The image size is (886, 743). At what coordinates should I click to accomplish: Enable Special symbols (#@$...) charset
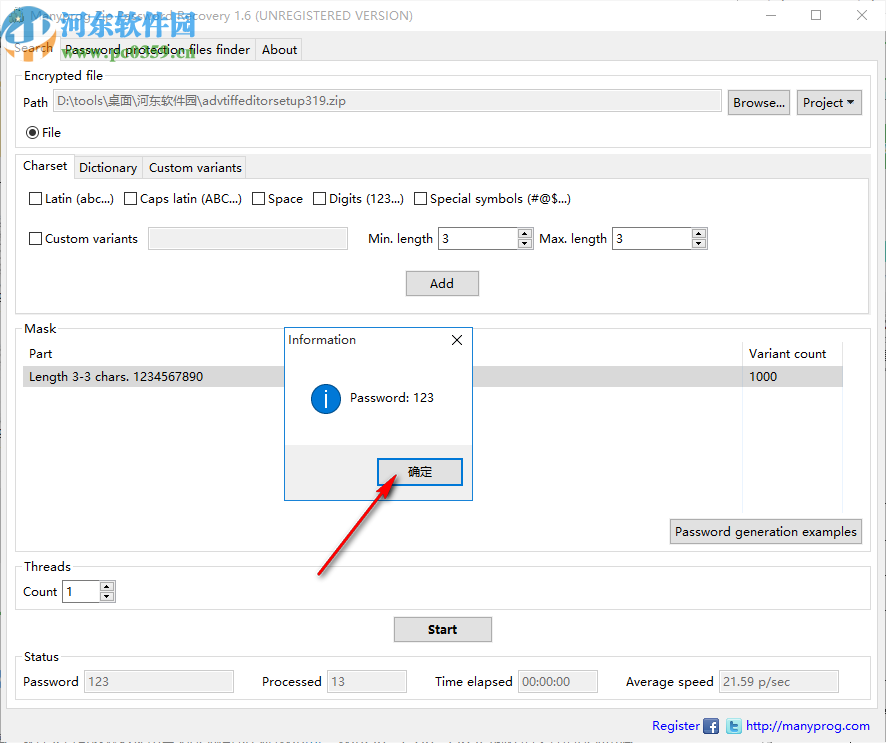[x=420, y=198]
